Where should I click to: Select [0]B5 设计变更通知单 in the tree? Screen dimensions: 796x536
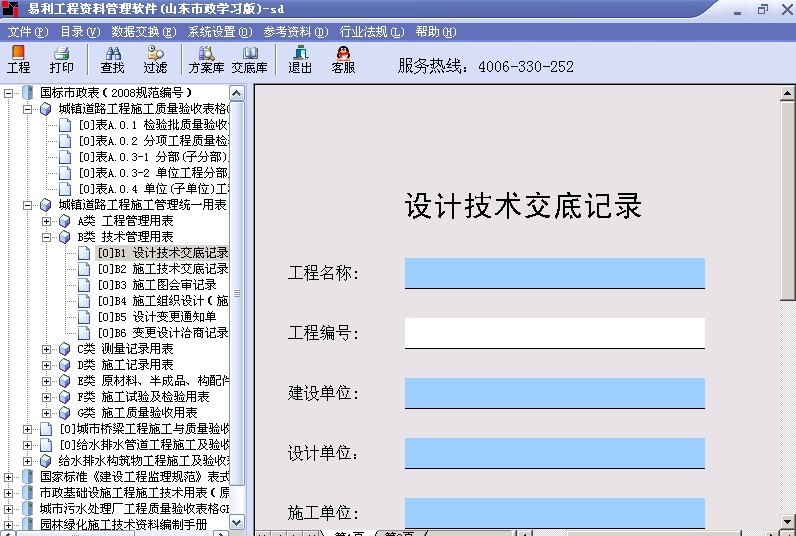pos(156,317)
